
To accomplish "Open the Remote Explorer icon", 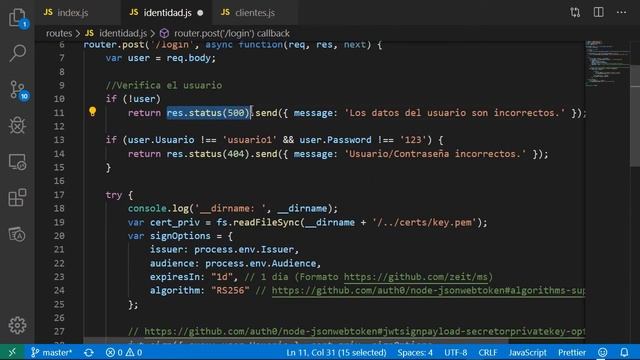I will point(17,162).
